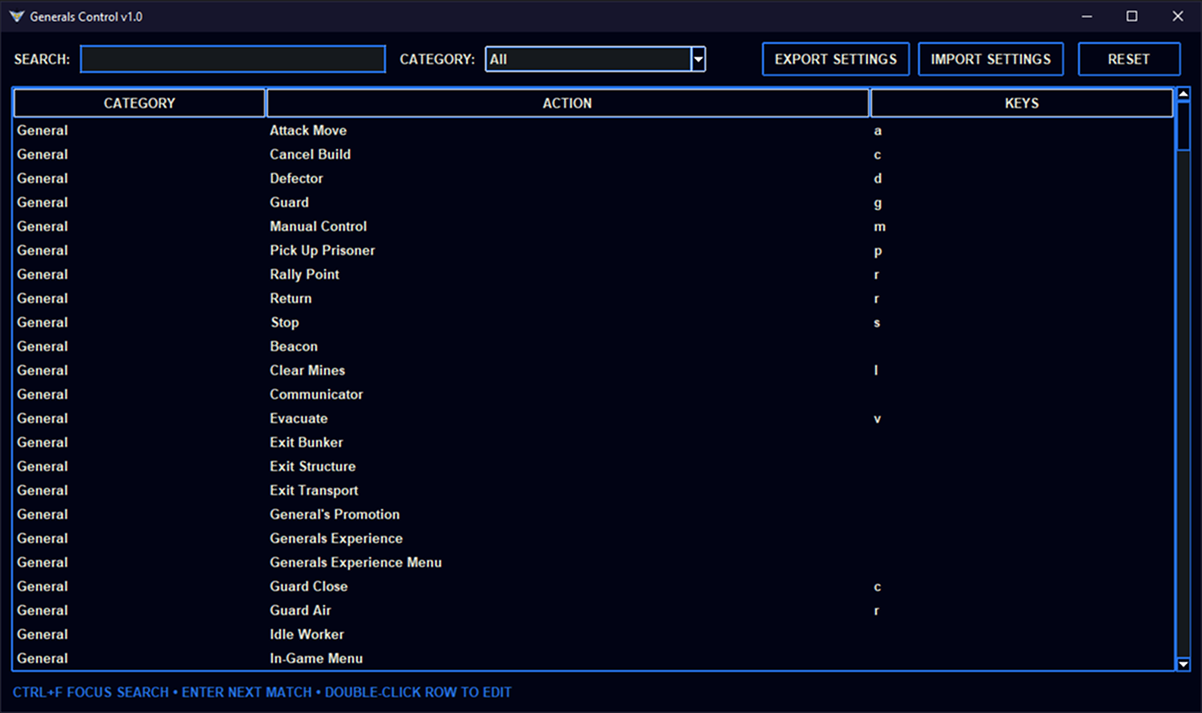Select the Guard Close row
1202x713 pixels.
[x=593, y=586]
